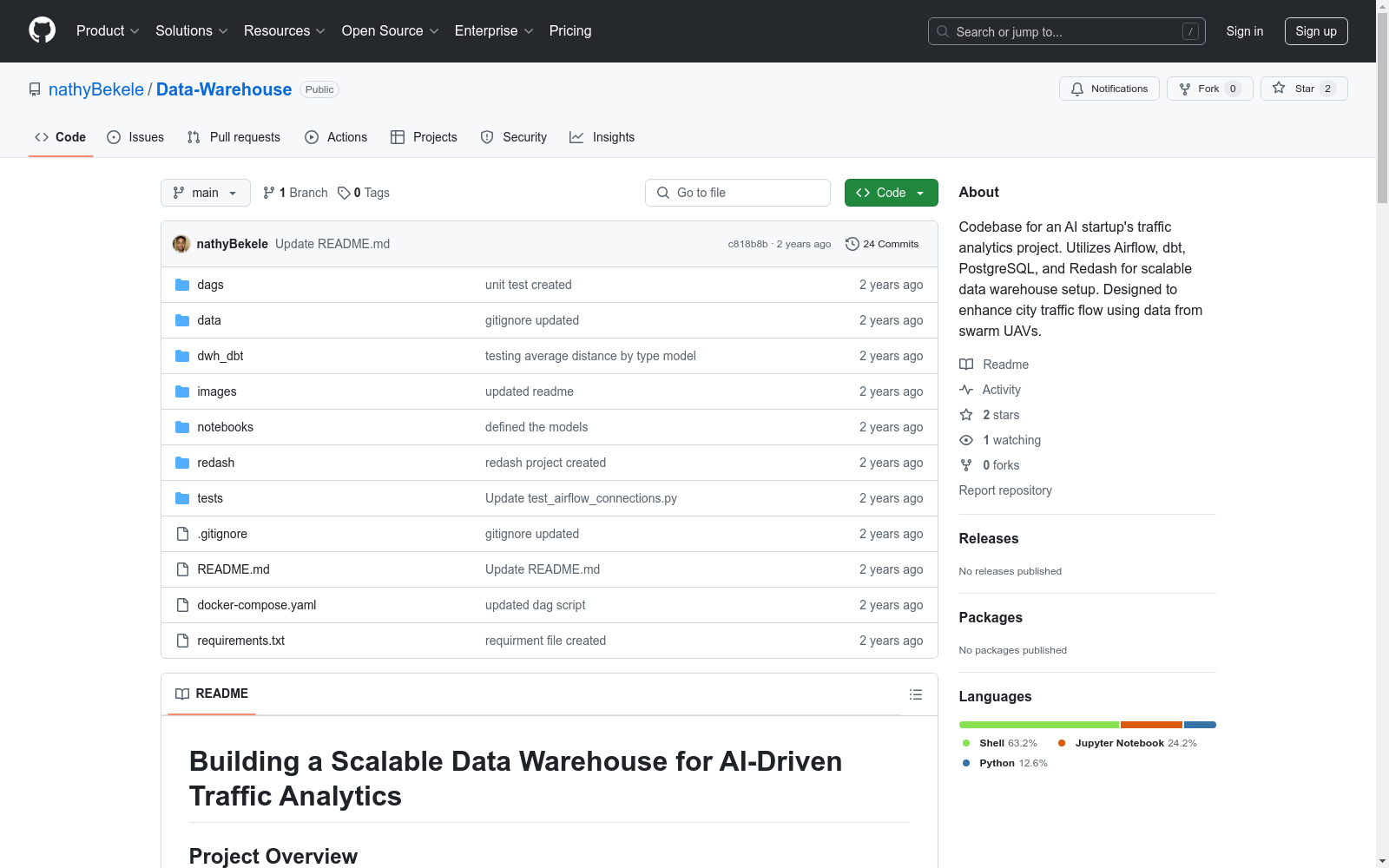Click the tag icon beside Tags
The width and height of the screenshot is (1389, 868).
pos(344,193)
